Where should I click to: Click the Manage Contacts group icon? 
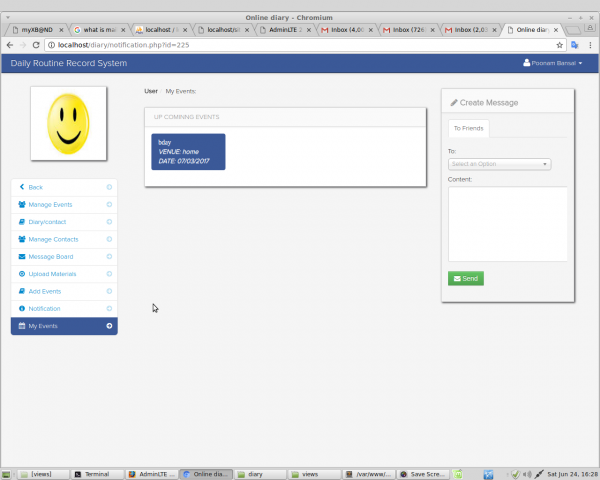click(22, 239)
